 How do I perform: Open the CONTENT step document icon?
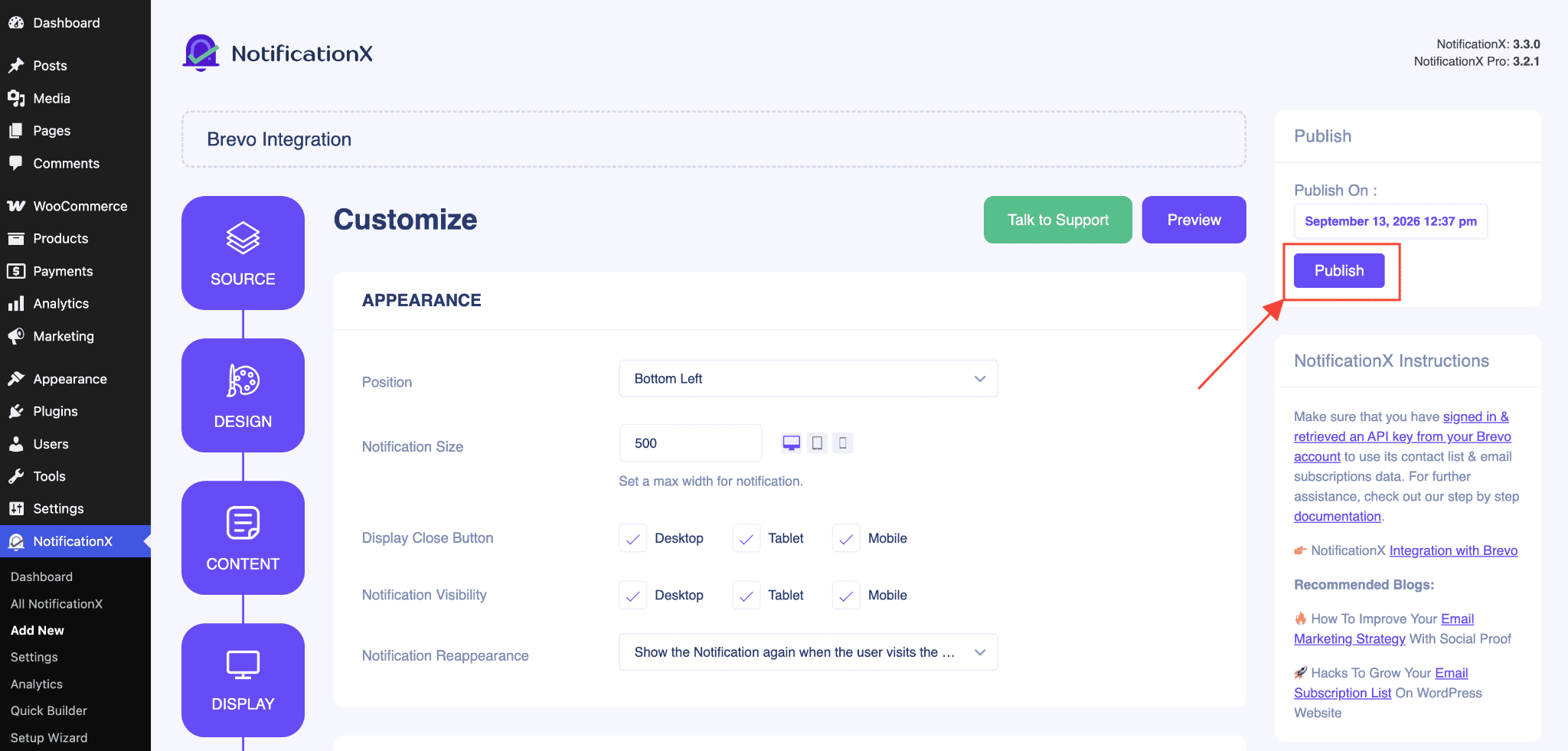(x=243, y=523)
